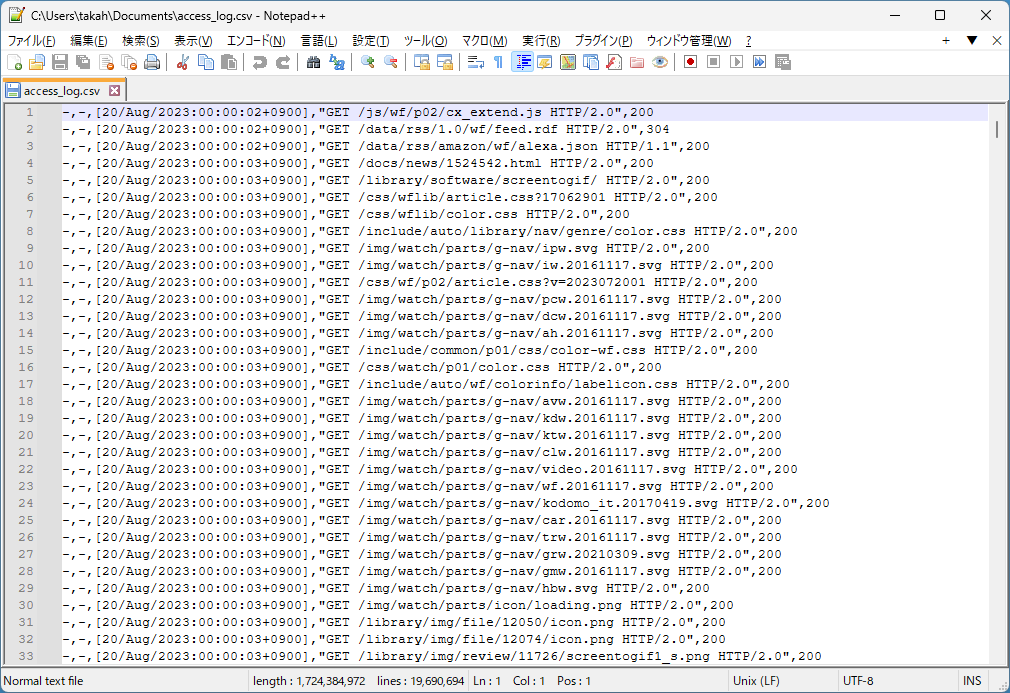Start macro recording with the red dot icon

[x=691, y=62]
